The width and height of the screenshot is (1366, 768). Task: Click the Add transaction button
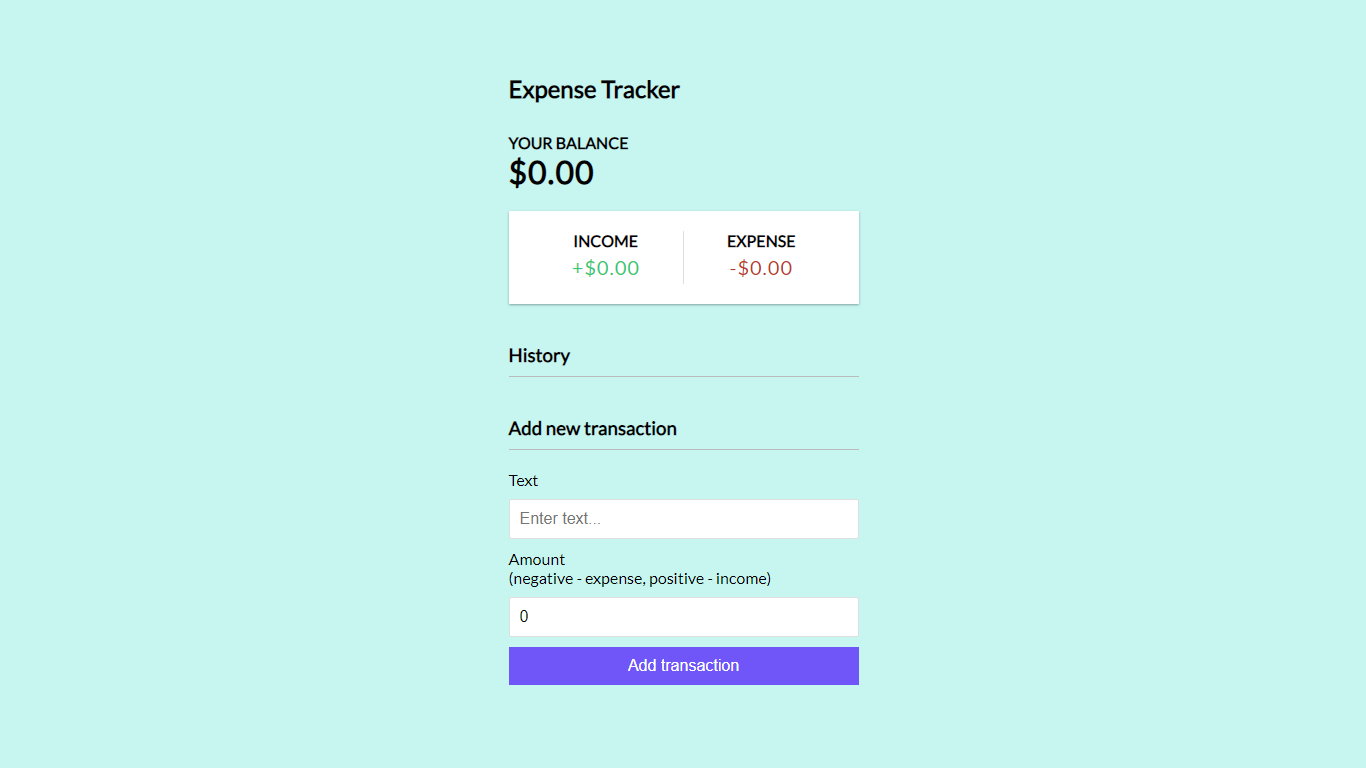(683, 666)
